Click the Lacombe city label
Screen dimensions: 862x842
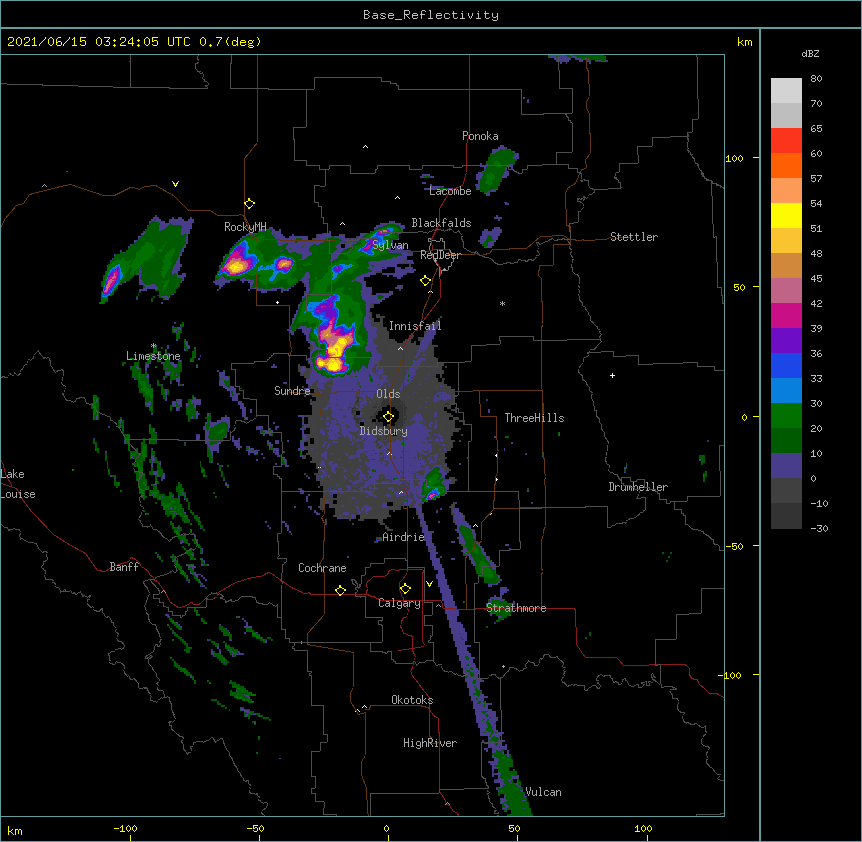pos(450,191)
